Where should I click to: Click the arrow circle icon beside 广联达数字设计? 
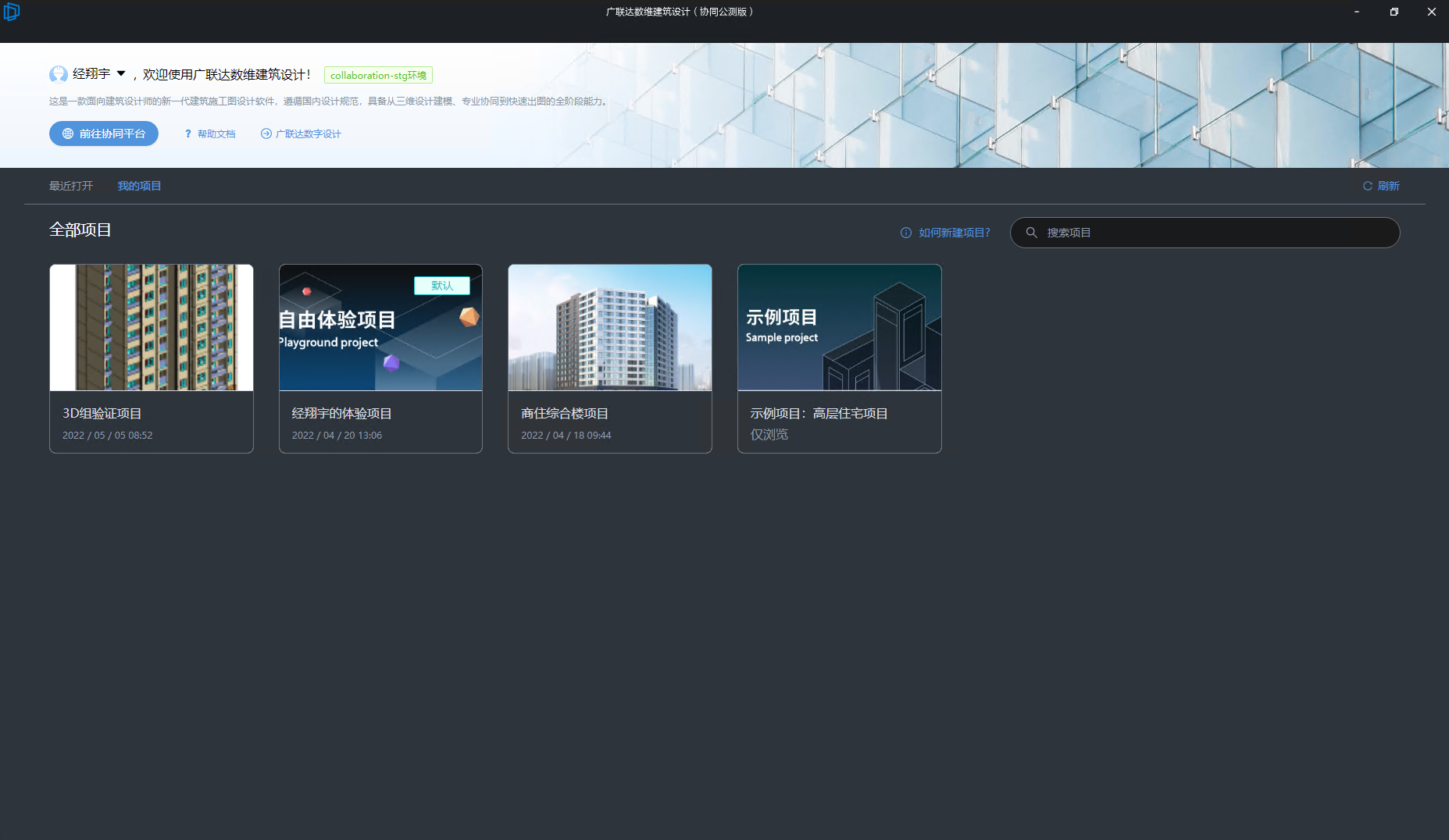click(x=266, y=133)
